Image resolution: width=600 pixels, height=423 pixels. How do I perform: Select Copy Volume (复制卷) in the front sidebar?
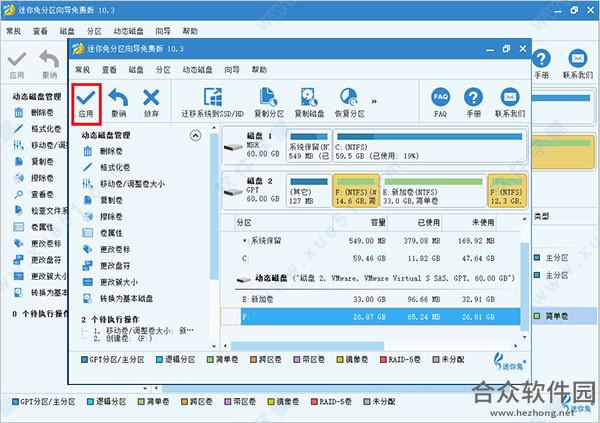tap(103, 200)
